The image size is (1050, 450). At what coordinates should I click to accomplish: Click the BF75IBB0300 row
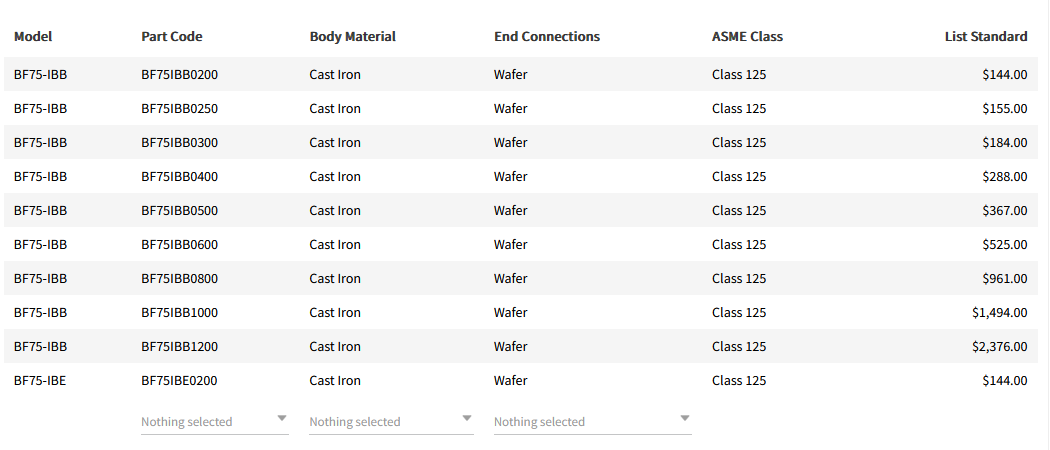[180, 142]
